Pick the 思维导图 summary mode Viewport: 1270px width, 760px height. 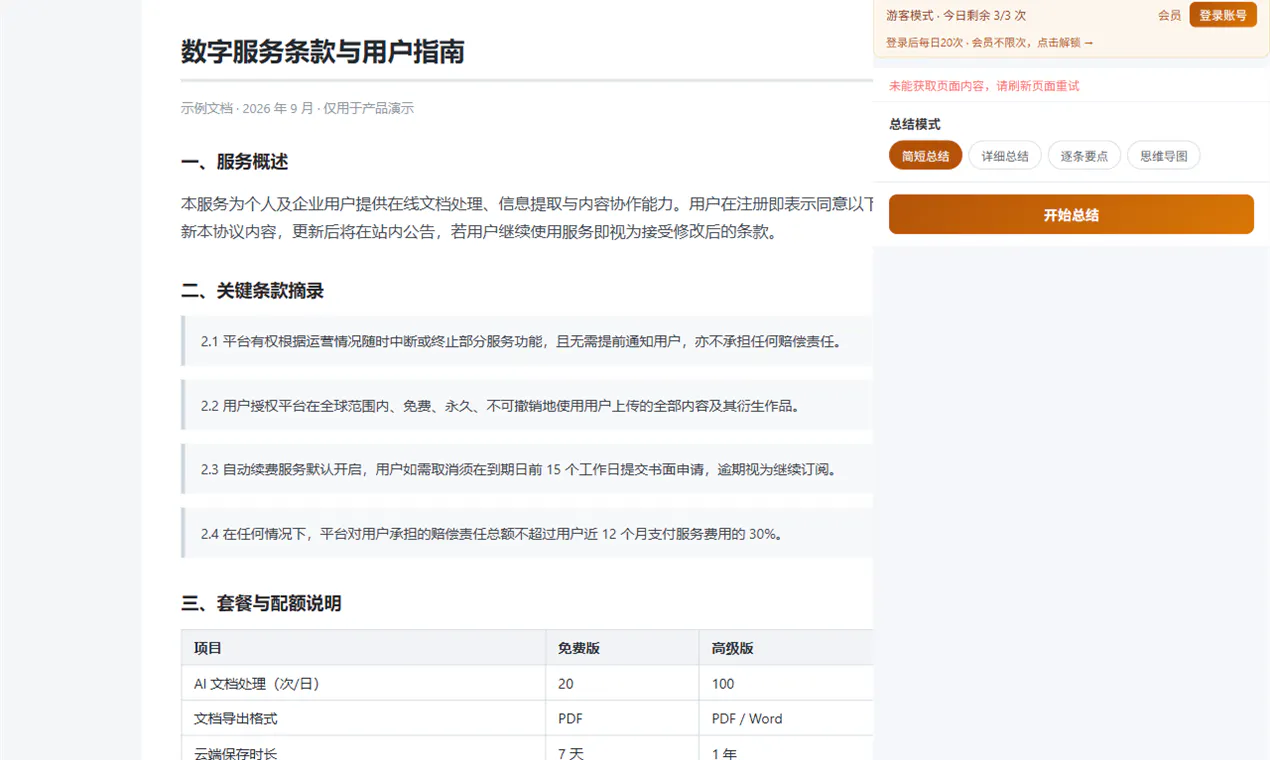[x=1164, y=156]
